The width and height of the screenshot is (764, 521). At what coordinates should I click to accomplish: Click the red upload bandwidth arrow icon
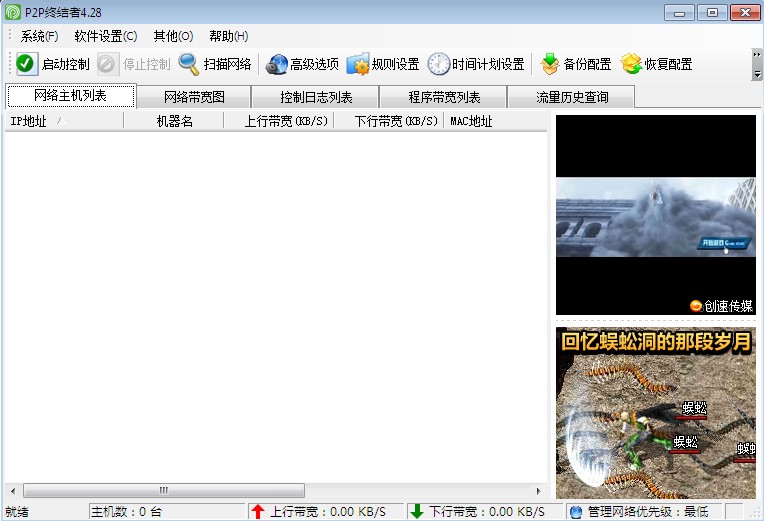(x=258, y=511)
